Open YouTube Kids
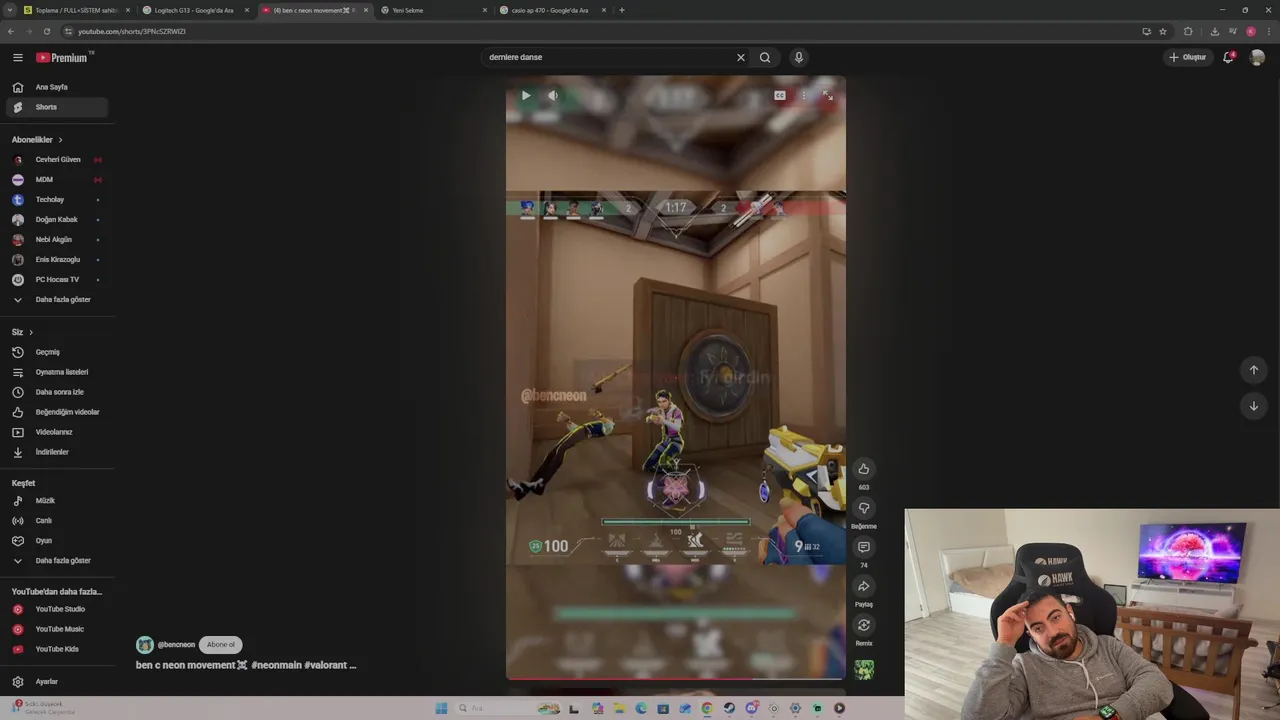Viewport: 1280px width, 720px height. point(58,649)
